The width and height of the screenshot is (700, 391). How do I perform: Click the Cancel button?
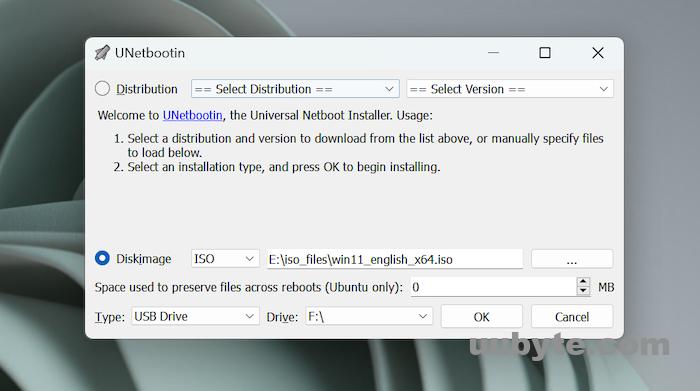[x=572, y=316]
